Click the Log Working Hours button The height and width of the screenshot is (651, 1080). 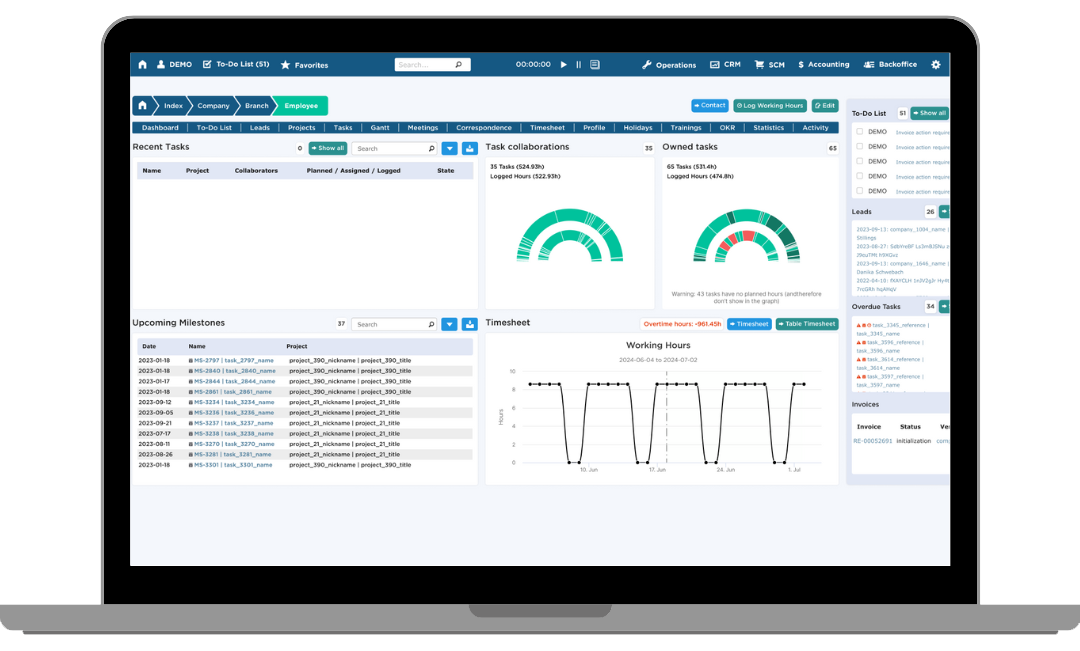point(770,105)
